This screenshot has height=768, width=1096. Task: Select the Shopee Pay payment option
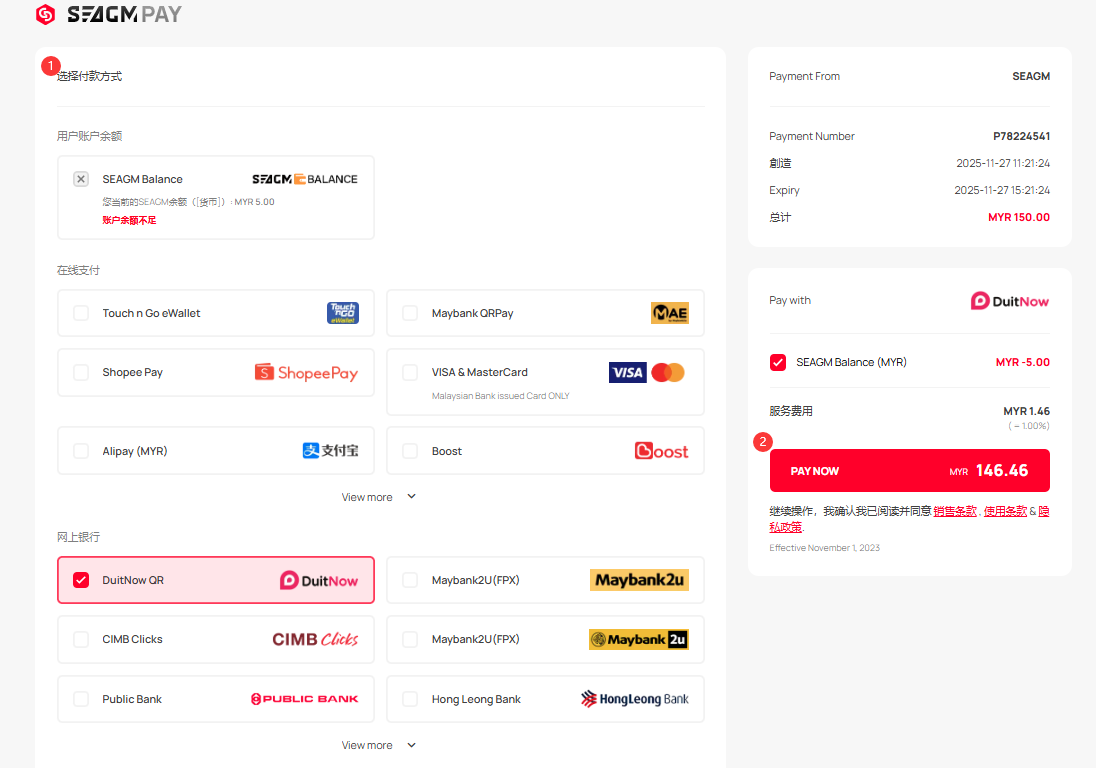coord(132,373)
